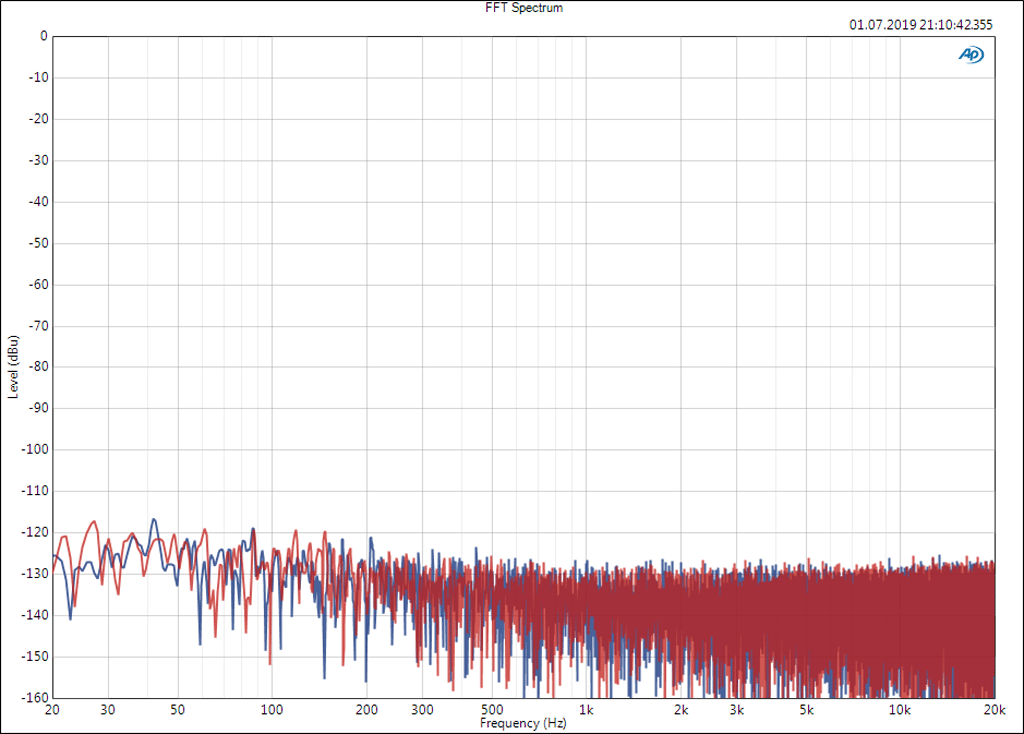The width and height of the screenshot is (1024, 734).
Task: Click the 0 tick on the level axis
Action: coord(43,36)
